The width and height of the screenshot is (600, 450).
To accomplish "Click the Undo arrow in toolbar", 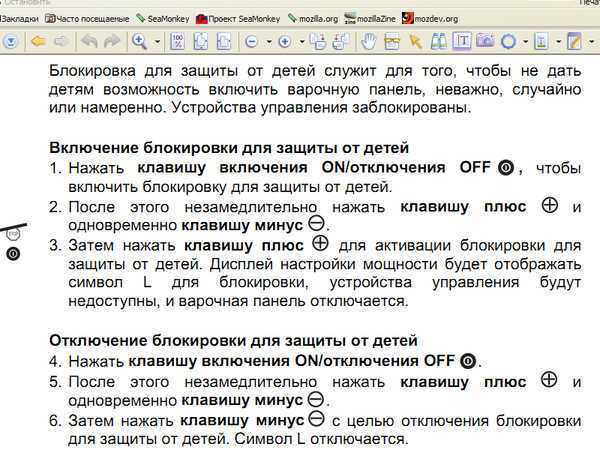I will [x=89, y=41].
